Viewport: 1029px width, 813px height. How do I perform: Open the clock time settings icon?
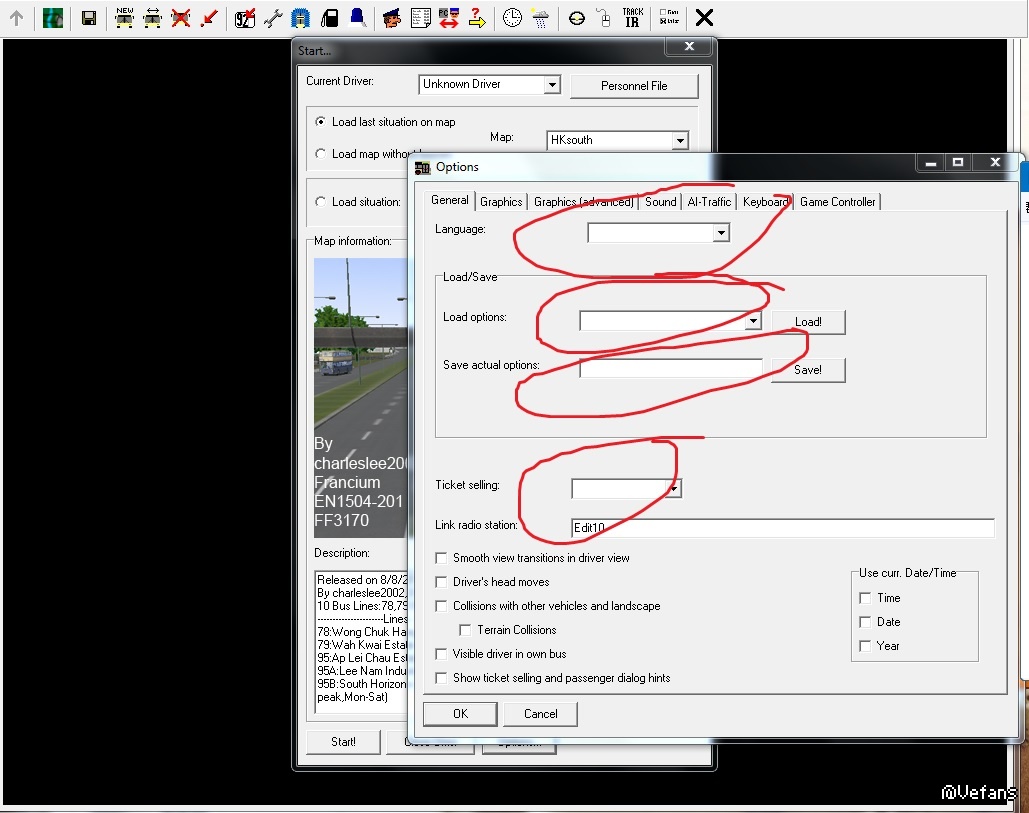[512, 18]
